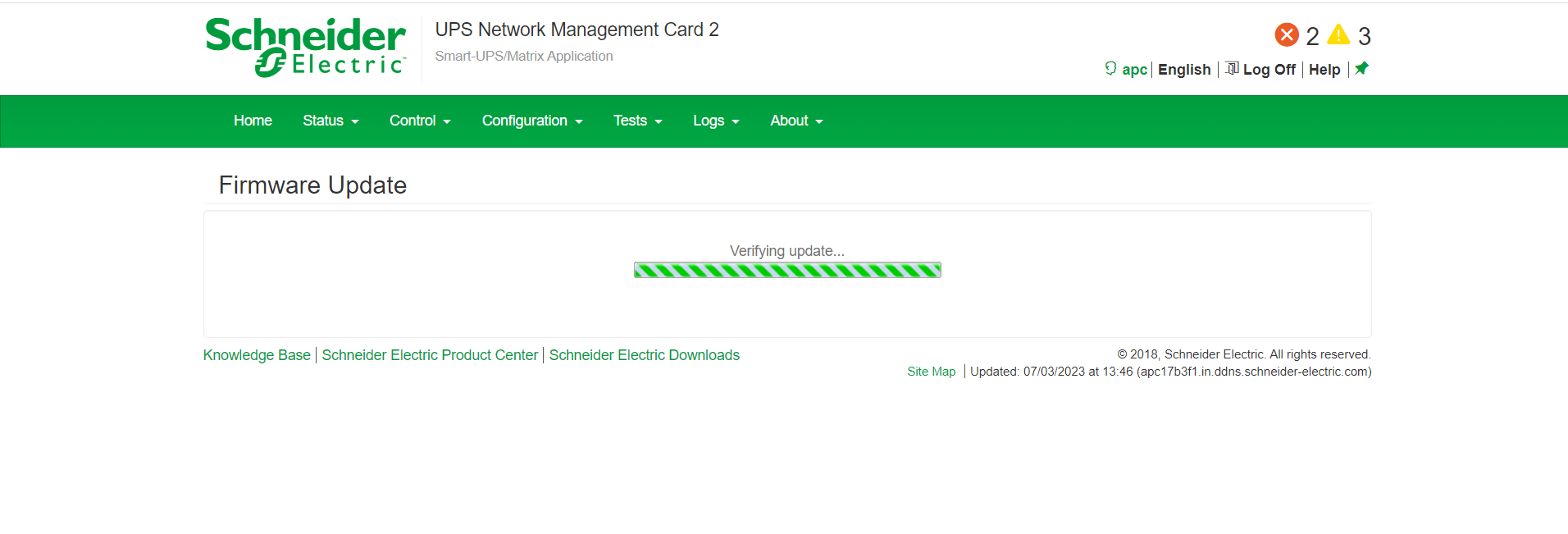
Task: Expand the Status menu
Action: click(330, 121)
